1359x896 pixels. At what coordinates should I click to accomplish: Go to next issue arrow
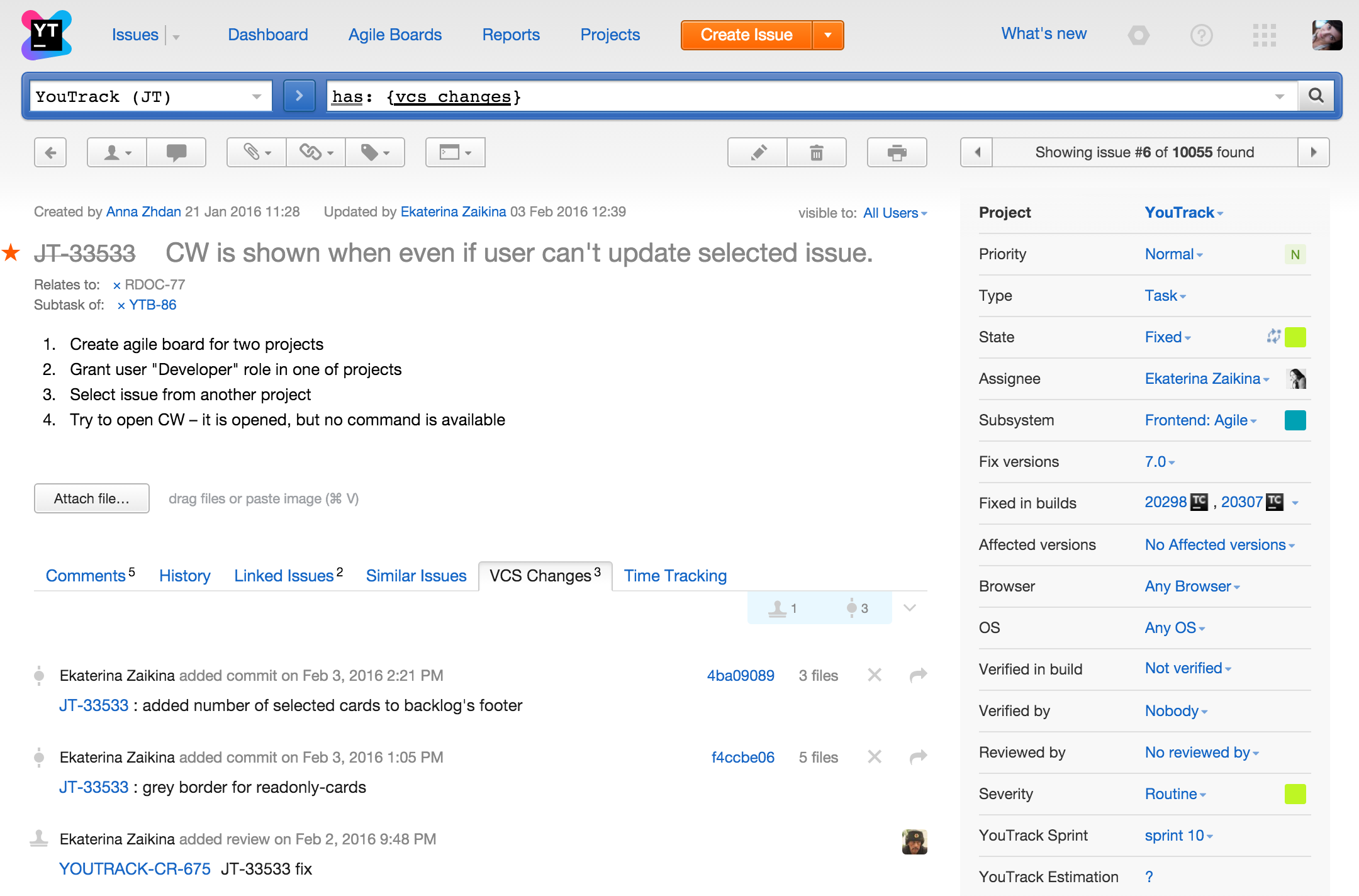pyautogui.click(x=1313, y=152)
